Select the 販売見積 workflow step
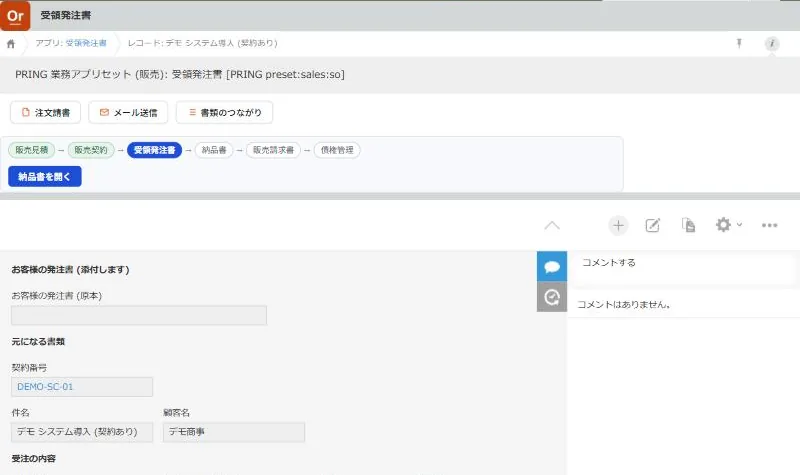Image resolution: width=800 pixels, height=475 pixels. (32, 150)
